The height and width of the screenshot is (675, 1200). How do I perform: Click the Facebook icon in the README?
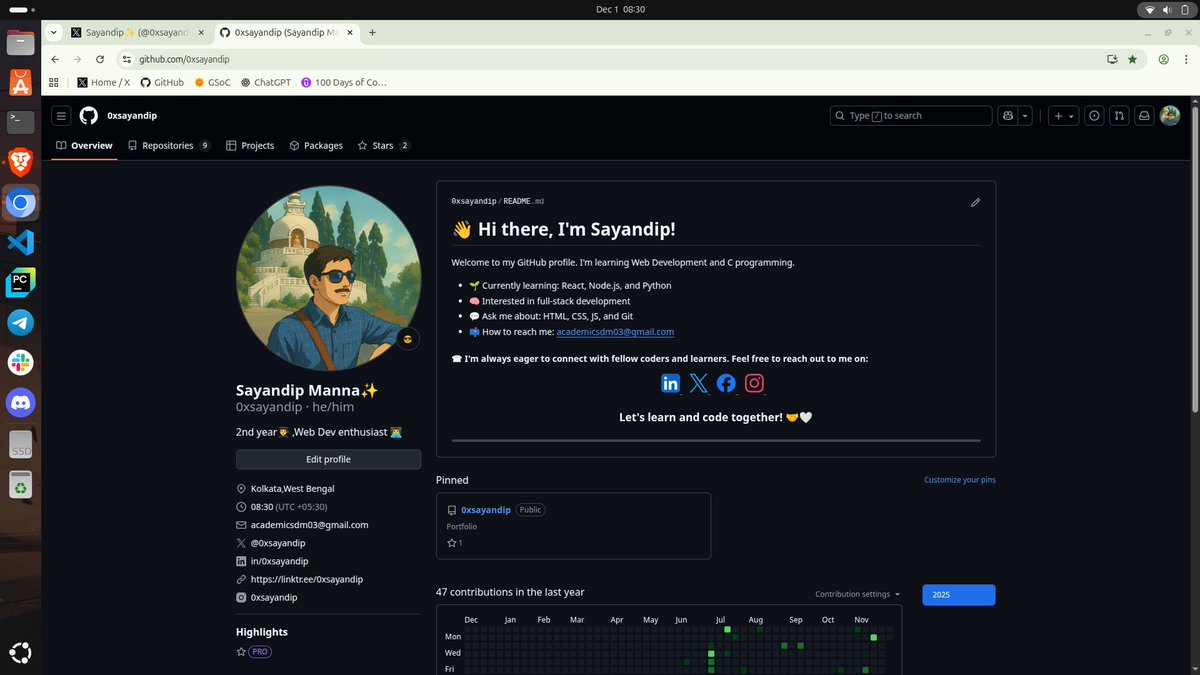click(x=726, y=382)
